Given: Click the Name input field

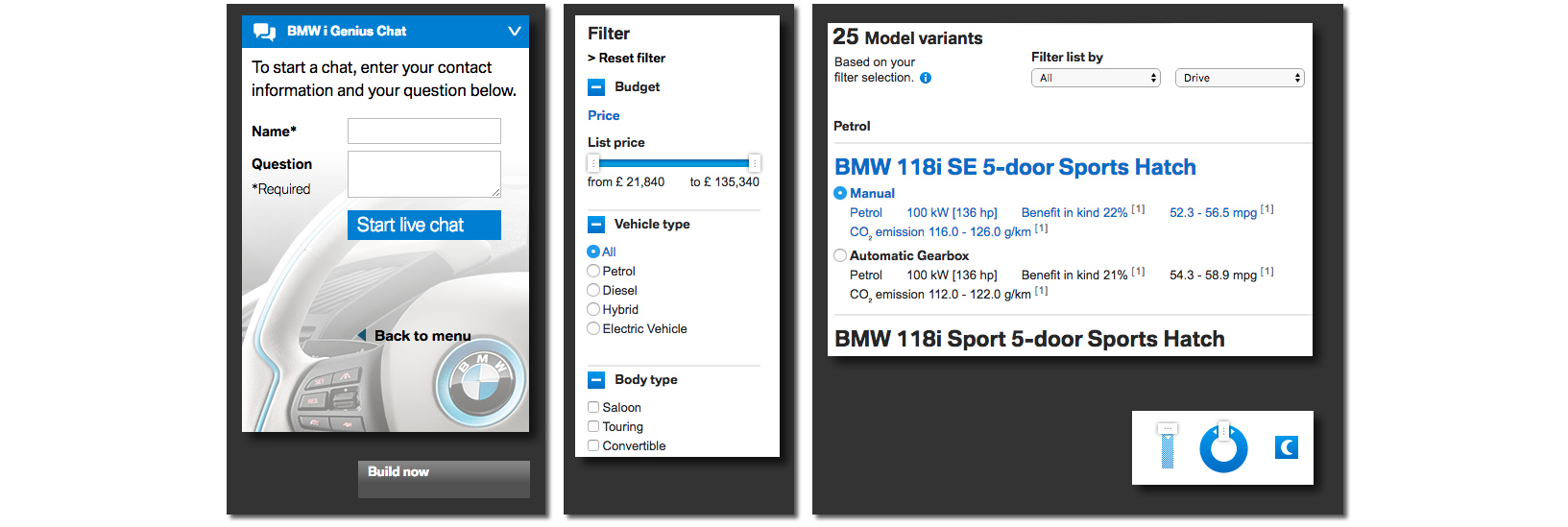Looking at the screenshot, I should pyautogui.click(x=424, y=131).
